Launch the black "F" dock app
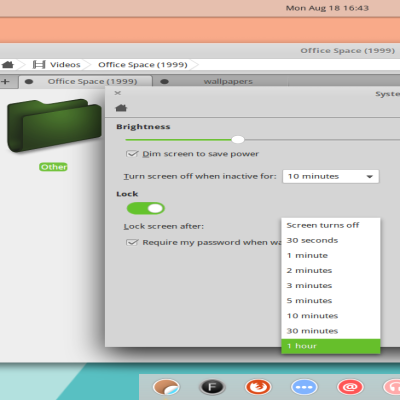Viewport: 400px width, 400px height. [x=212, y=387]
